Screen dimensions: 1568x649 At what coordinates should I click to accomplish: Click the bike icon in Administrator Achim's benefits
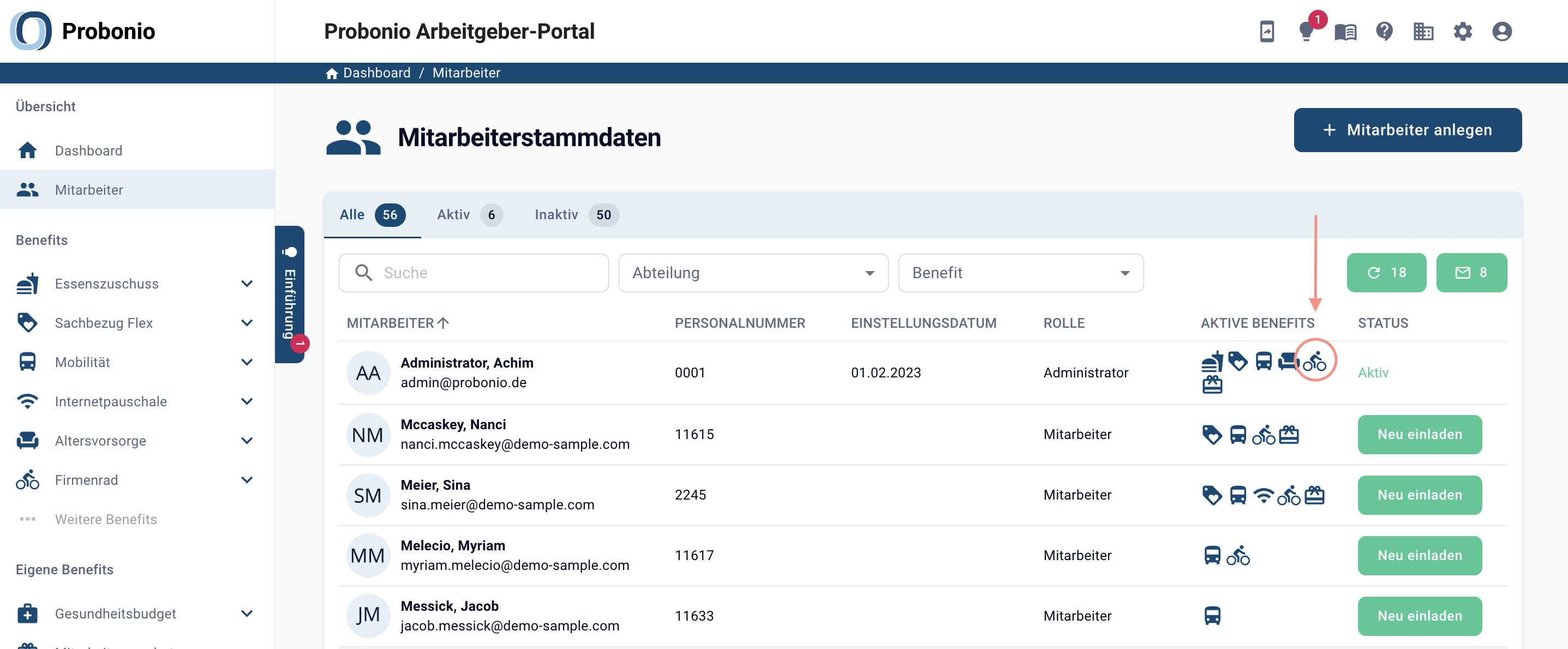1314,361
